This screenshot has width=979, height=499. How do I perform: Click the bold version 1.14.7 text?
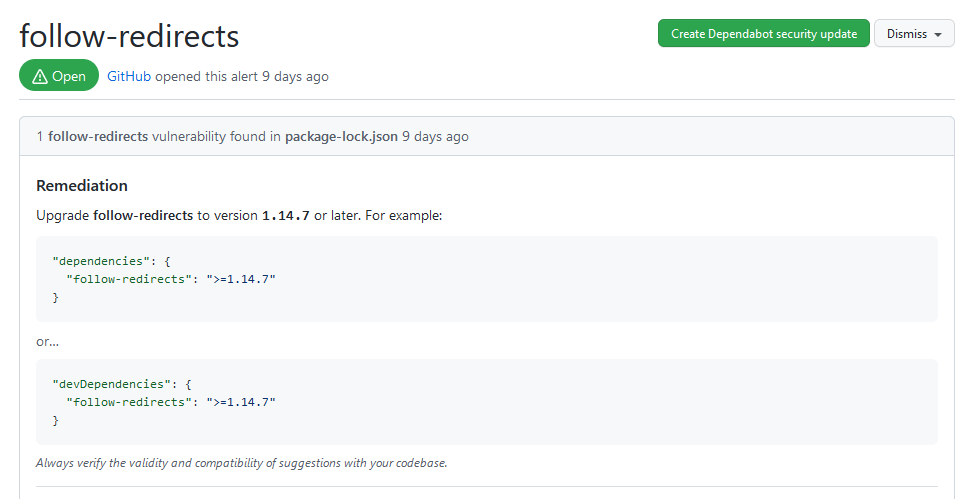[285, 215]
